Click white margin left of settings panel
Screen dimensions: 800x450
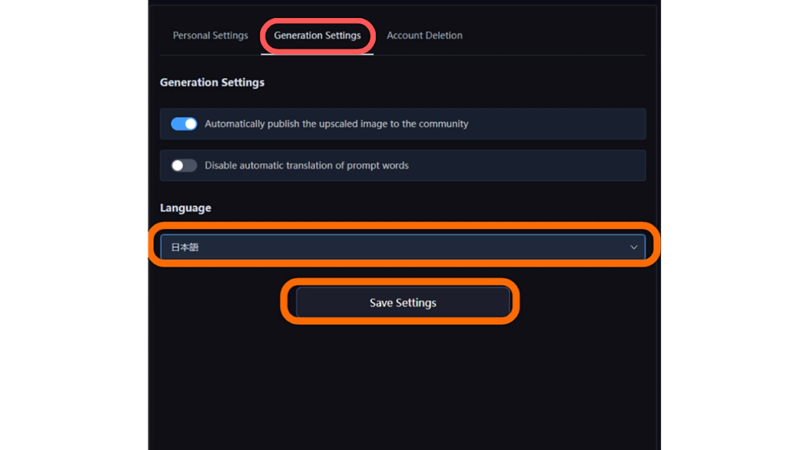tap(74, 225)
